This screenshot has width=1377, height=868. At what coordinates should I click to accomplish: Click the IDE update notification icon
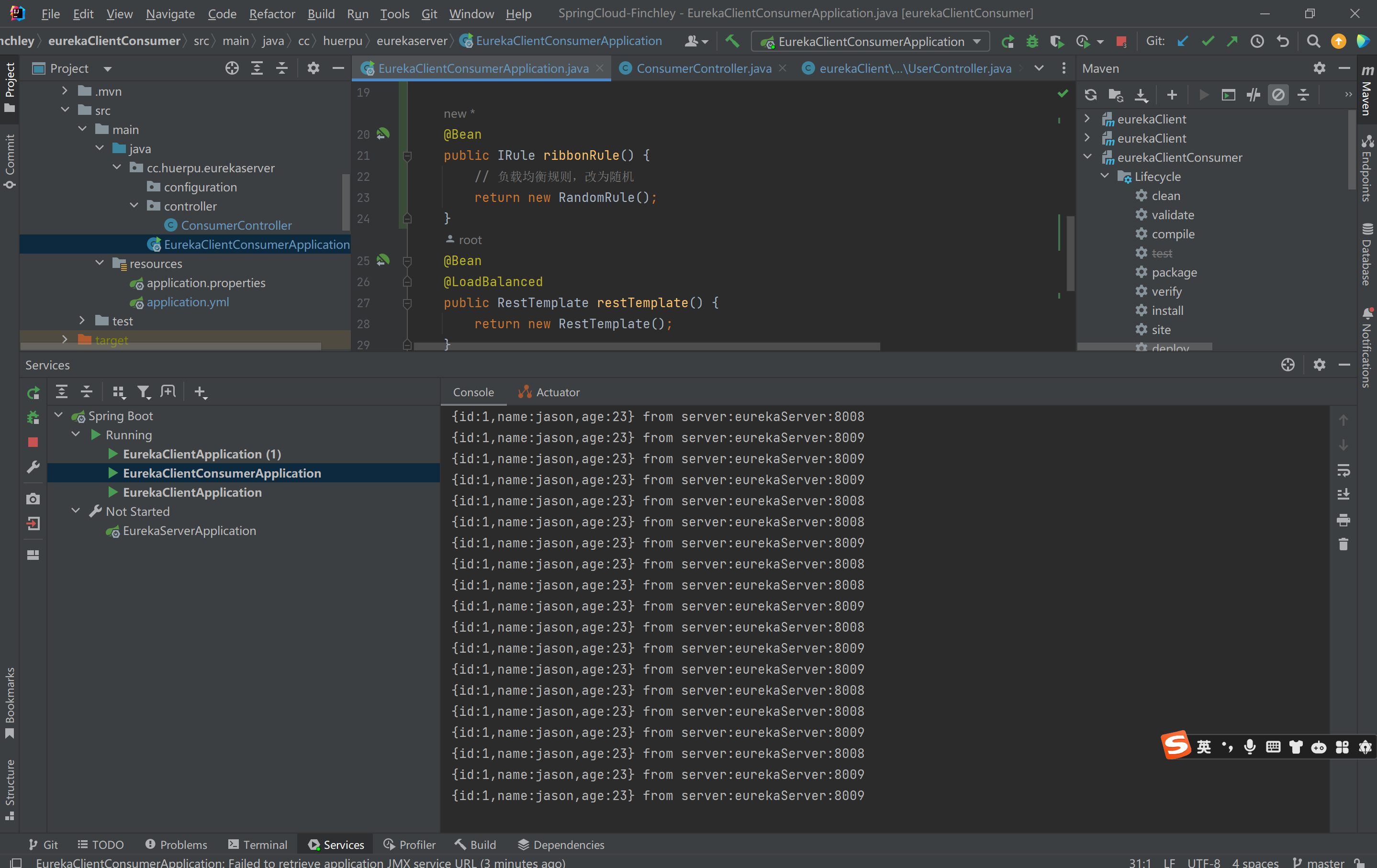point(1339,41)
